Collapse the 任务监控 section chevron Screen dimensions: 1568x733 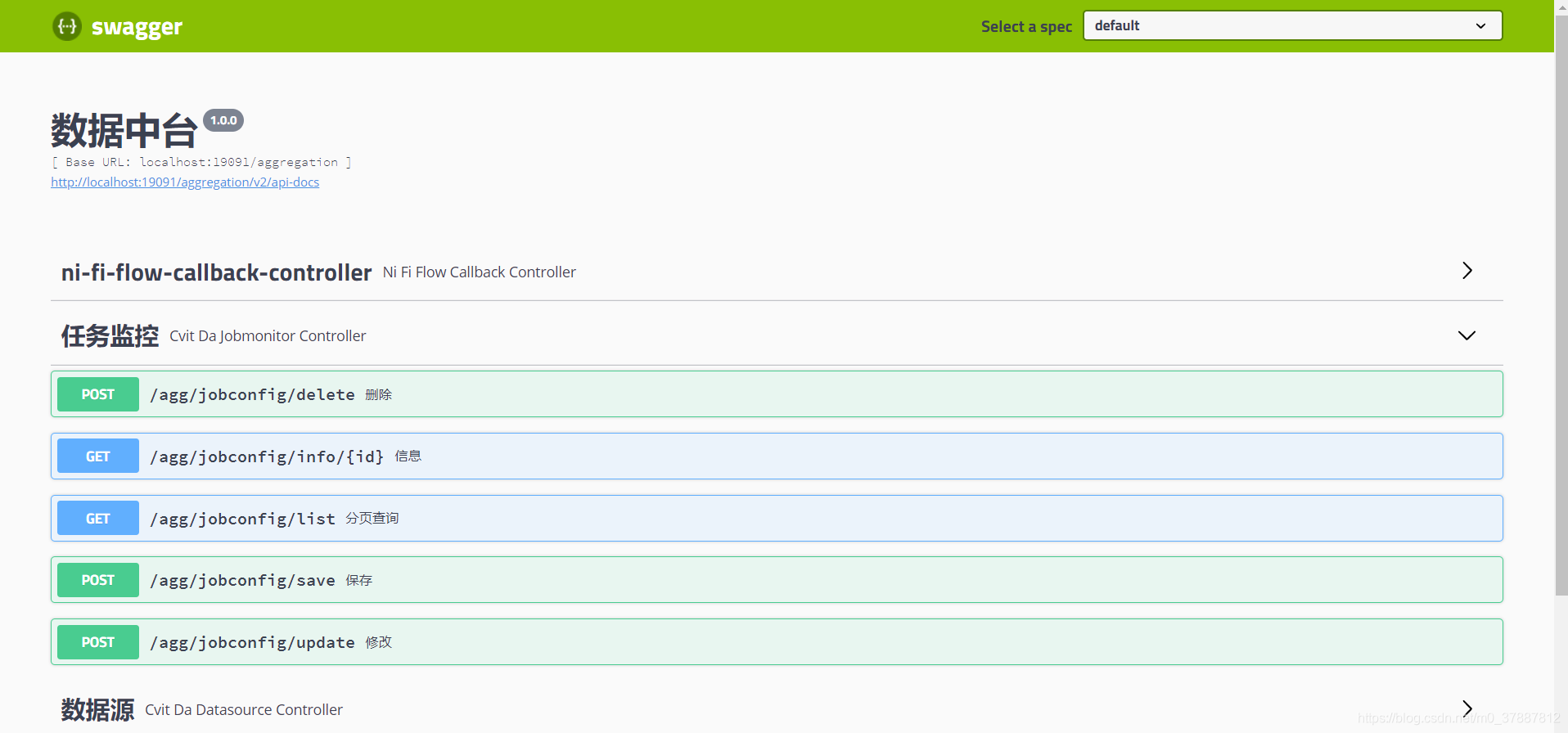(1467, 335)
